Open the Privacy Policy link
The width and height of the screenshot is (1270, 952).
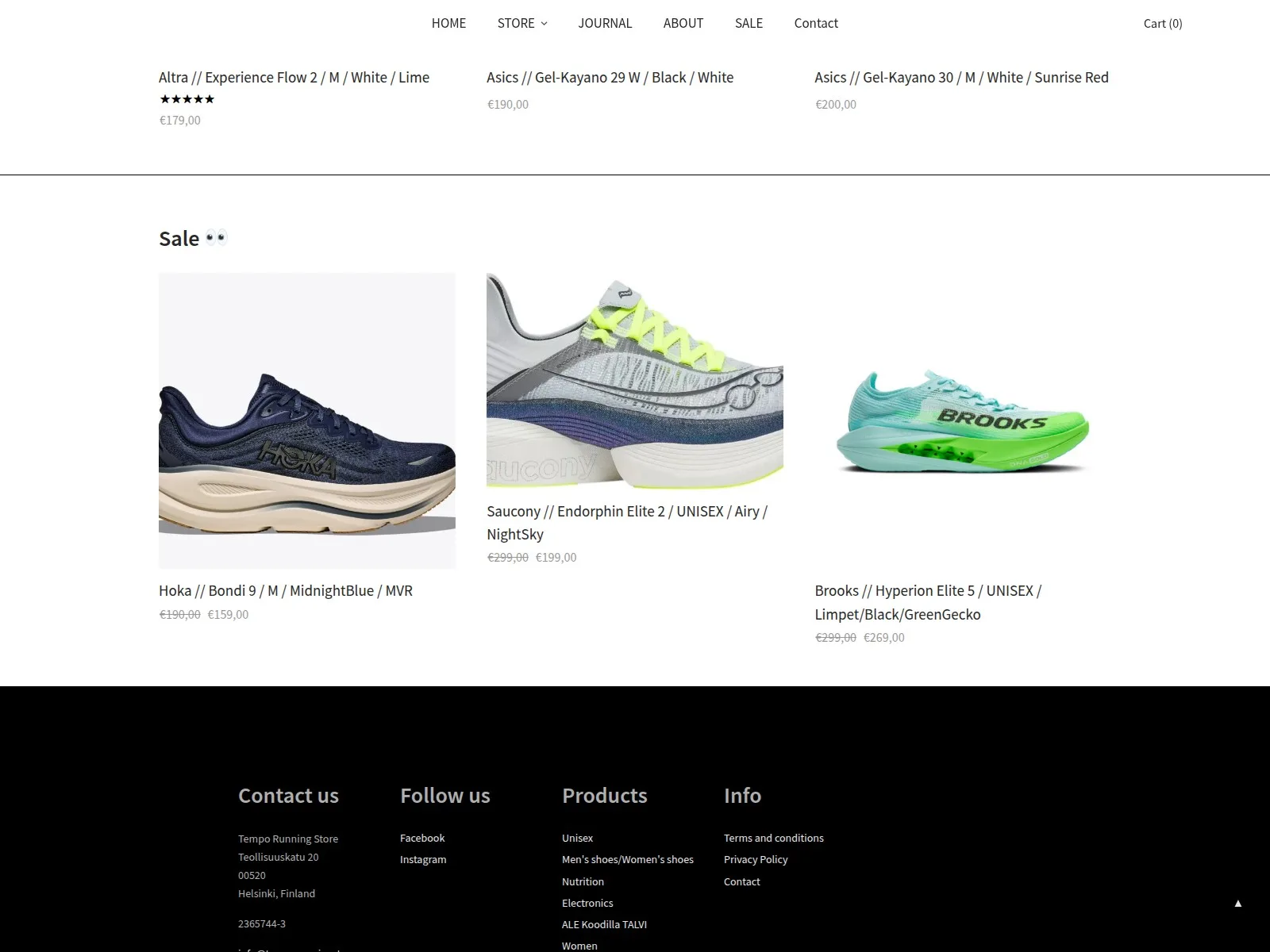[x=756, y=859]
